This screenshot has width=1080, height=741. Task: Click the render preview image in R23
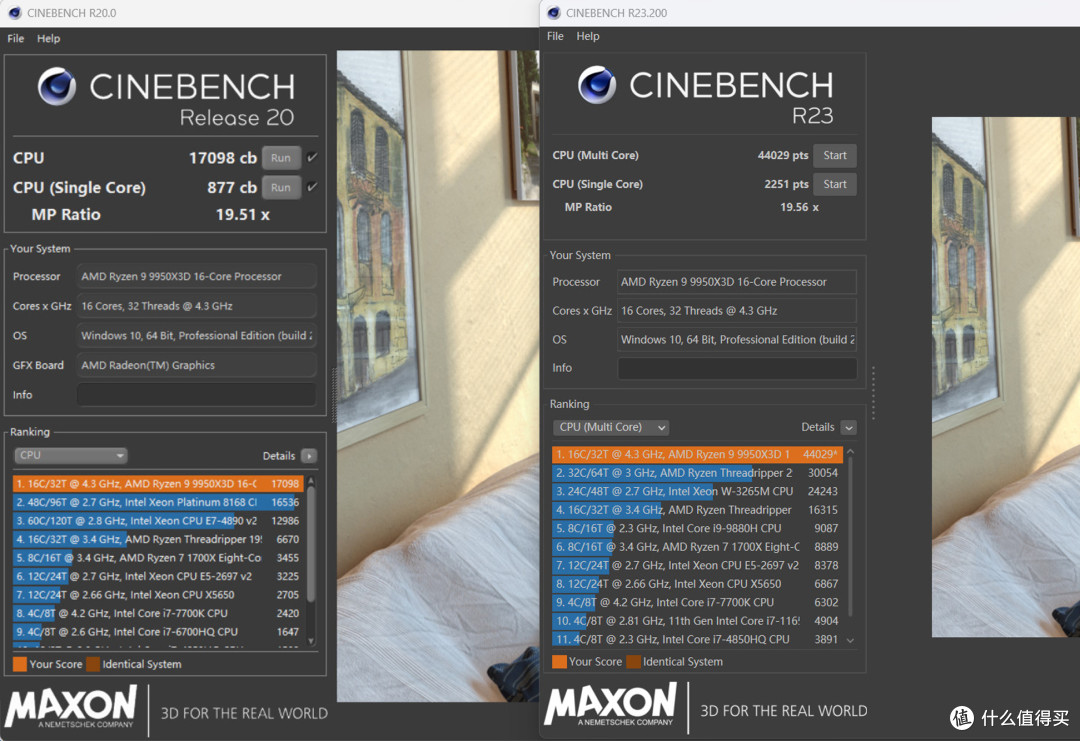(x=1006, y=377)
